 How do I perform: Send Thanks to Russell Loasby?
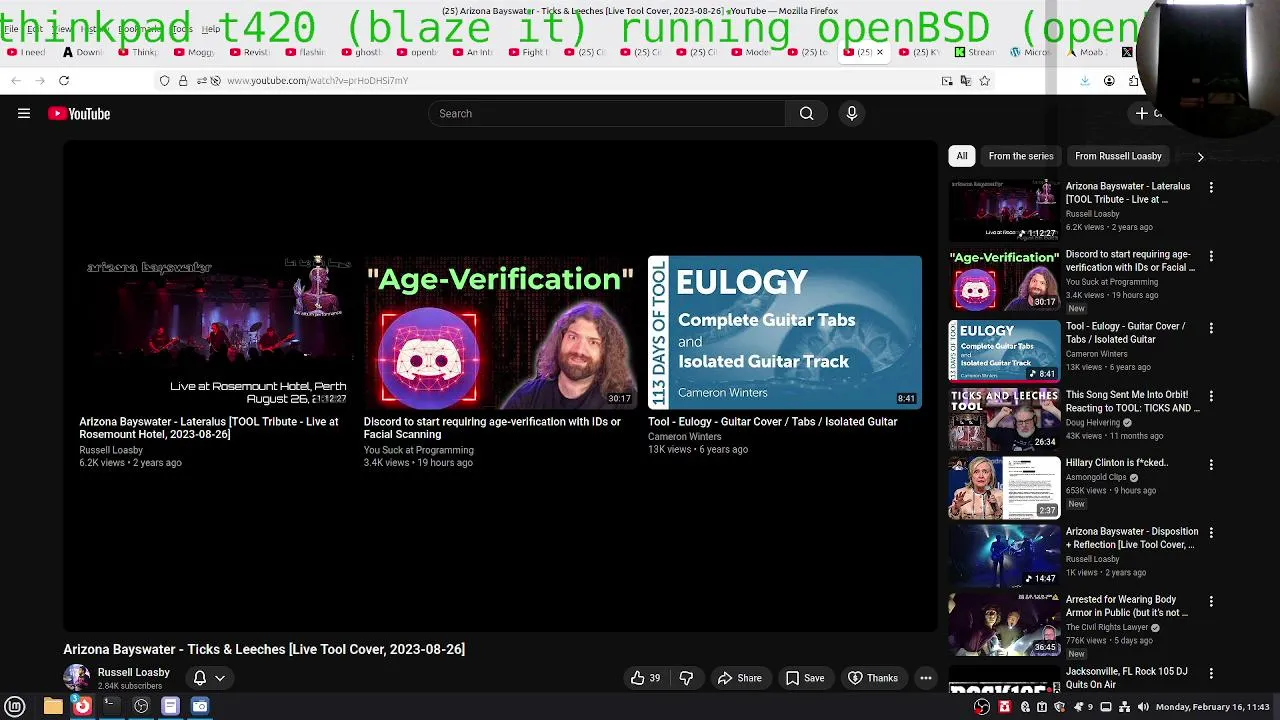pos(873,678)
